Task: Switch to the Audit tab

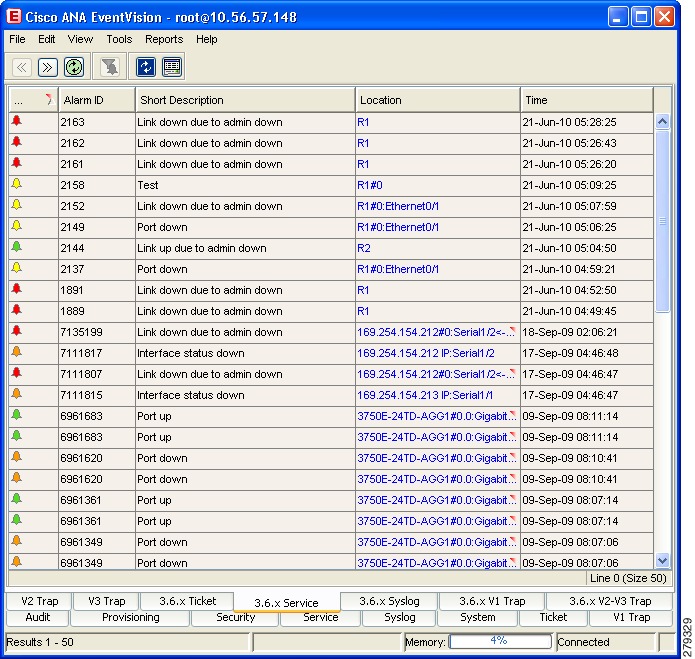Action: [38, 617]
